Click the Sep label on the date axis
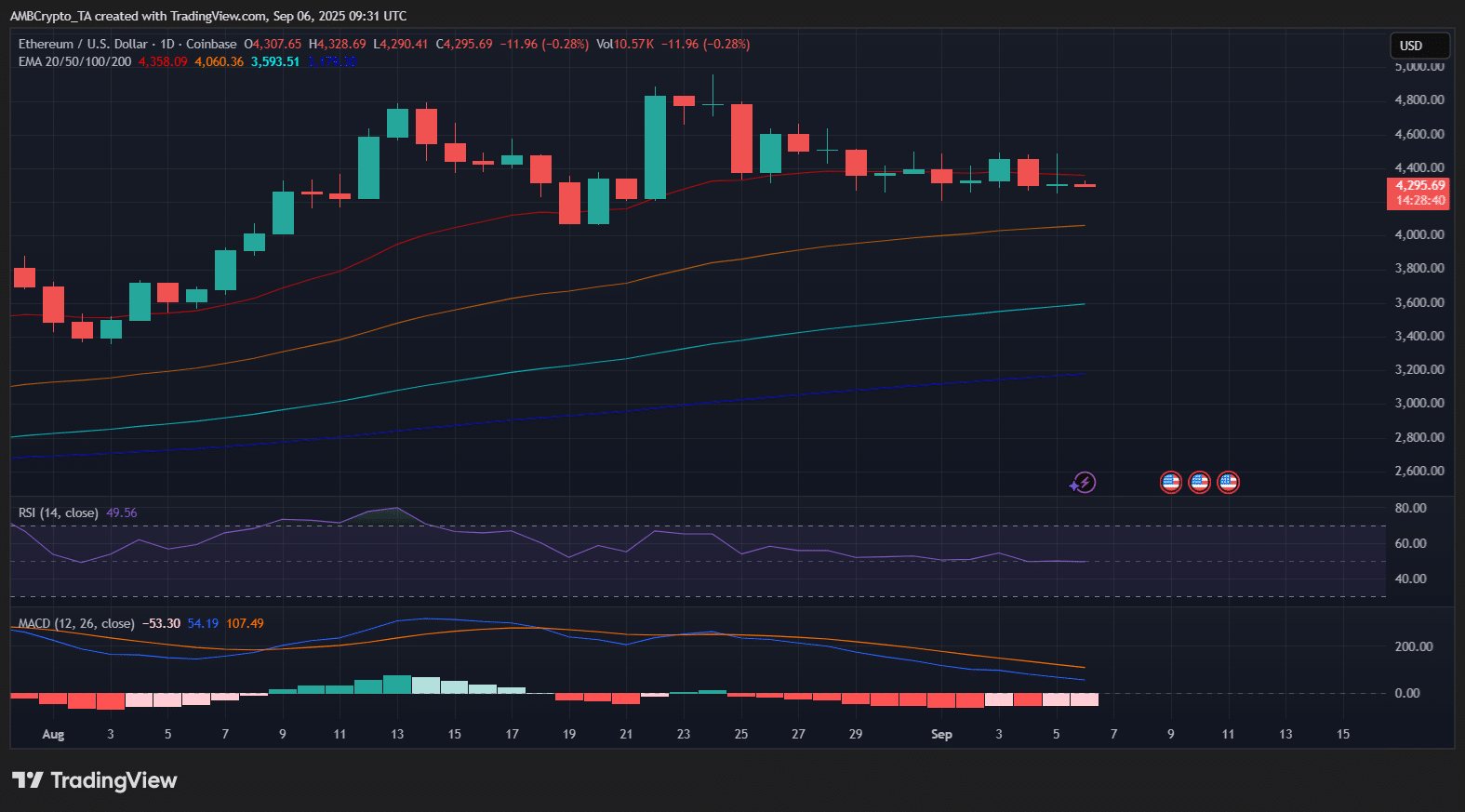The height and width of the screenshot is (812, 1465). click(x=941, y=734)
